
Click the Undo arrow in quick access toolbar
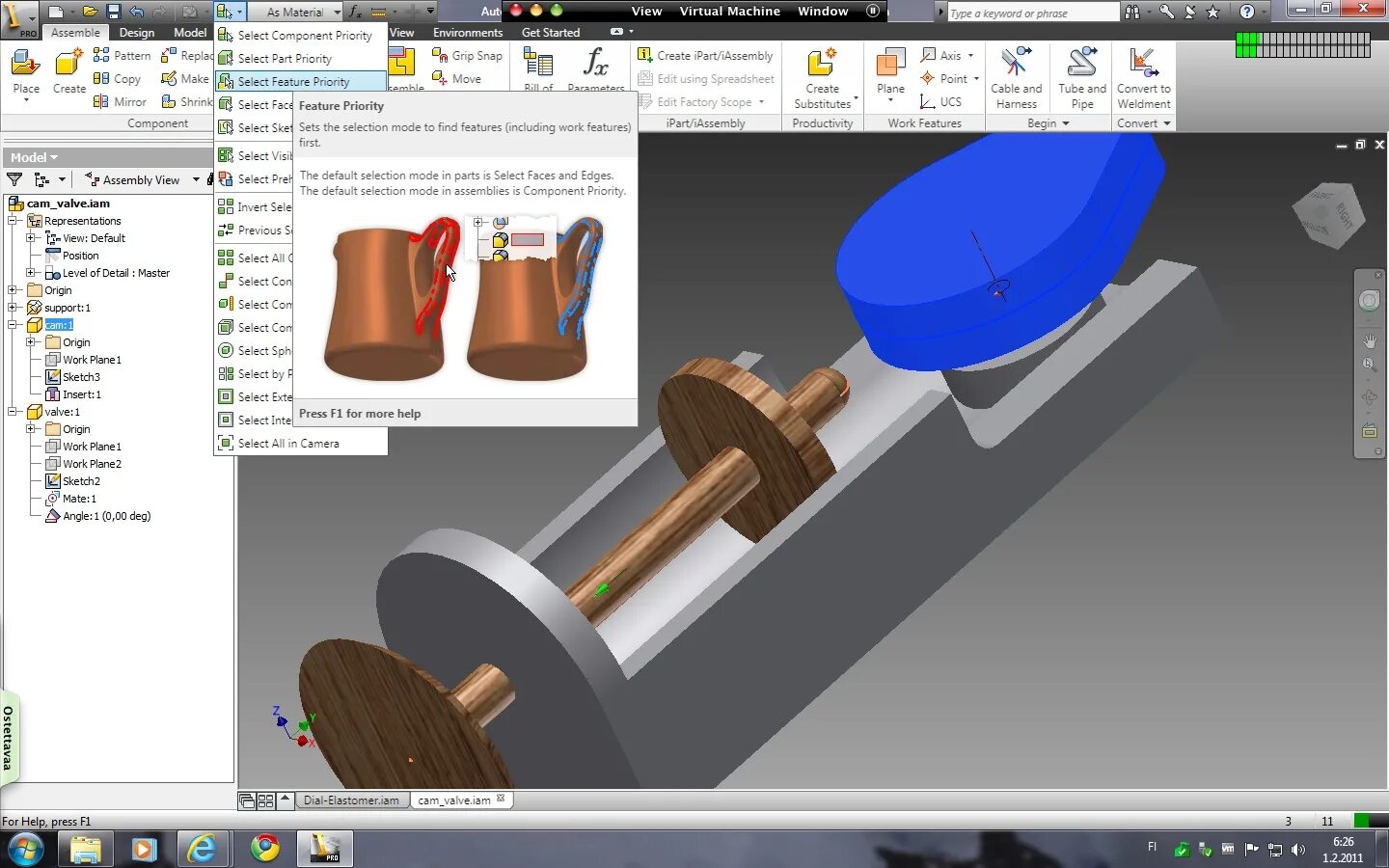pos(137,12)
